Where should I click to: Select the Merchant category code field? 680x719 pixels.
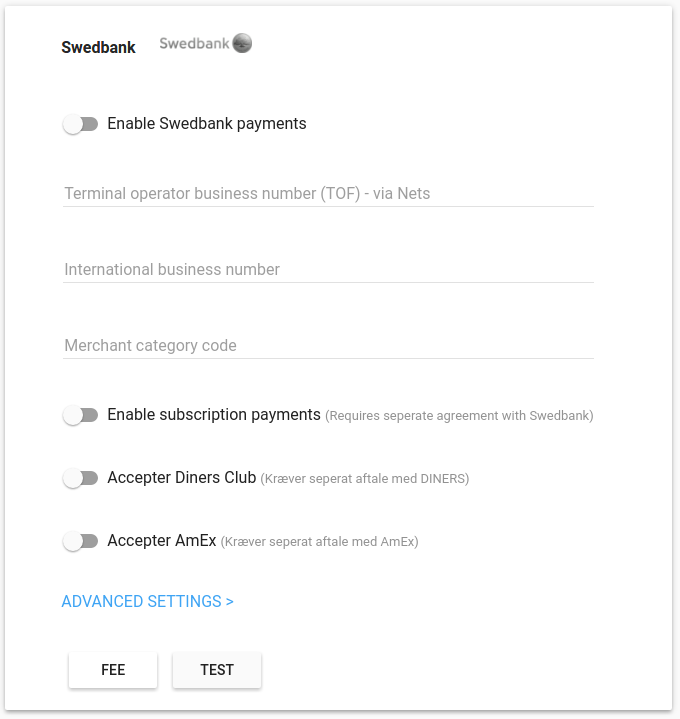coord(328,346)
